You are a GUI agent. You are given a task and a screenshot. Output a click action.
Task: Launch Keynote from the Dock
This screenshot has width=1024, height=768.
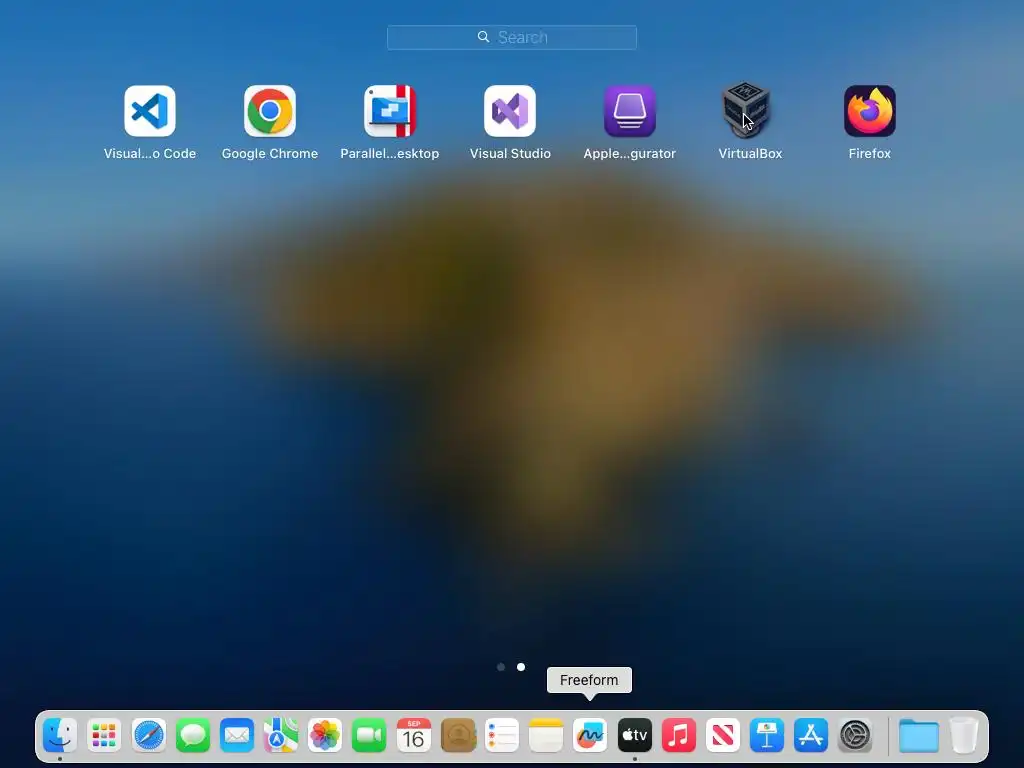pos(767,735)
